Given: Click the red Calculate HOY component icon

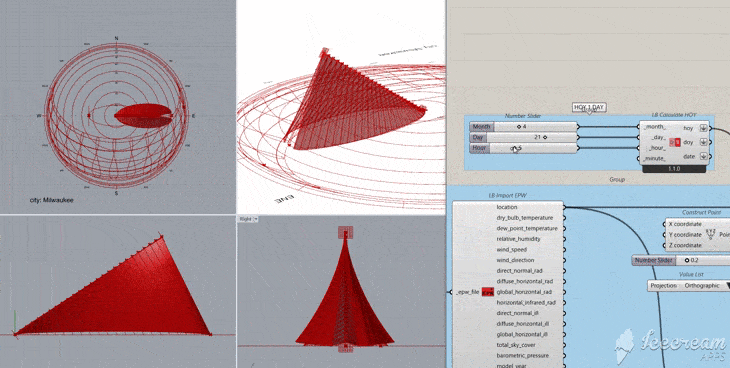Looking at the screenshot, I should [675, 142].
